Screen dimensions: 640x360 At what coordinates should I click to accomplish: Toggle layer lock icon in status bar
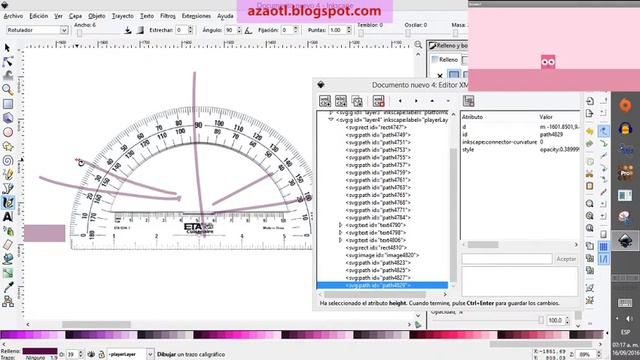point(101,354)
